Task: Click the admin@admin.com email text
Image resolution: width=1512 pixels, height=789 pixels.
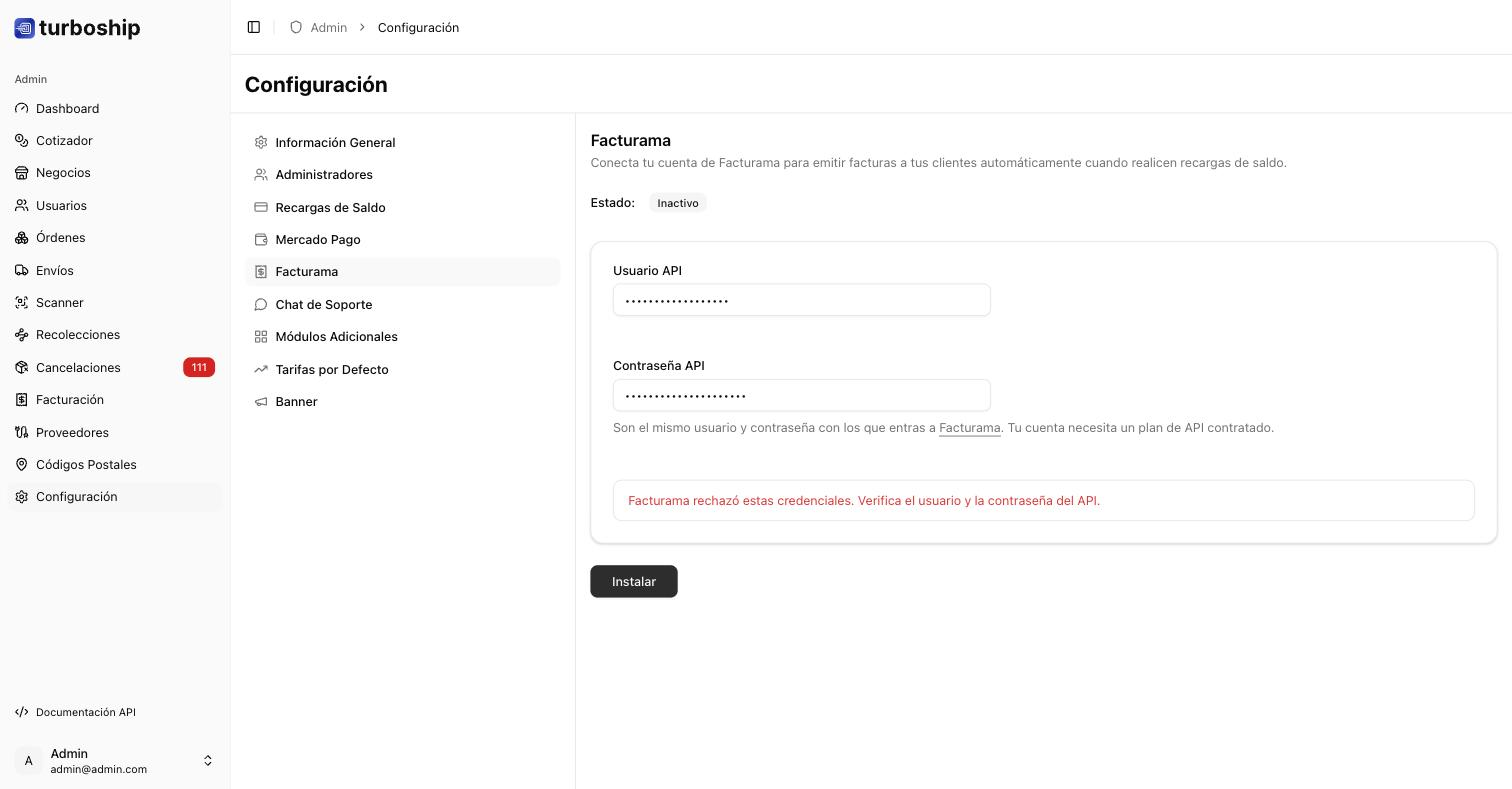Action: 99,770
